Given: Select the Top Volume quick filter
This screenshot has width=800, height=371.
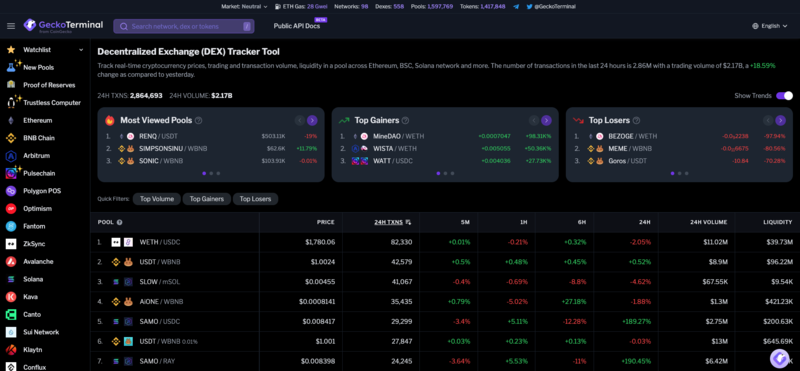Looking at the screenshot, I should [157, 199].
